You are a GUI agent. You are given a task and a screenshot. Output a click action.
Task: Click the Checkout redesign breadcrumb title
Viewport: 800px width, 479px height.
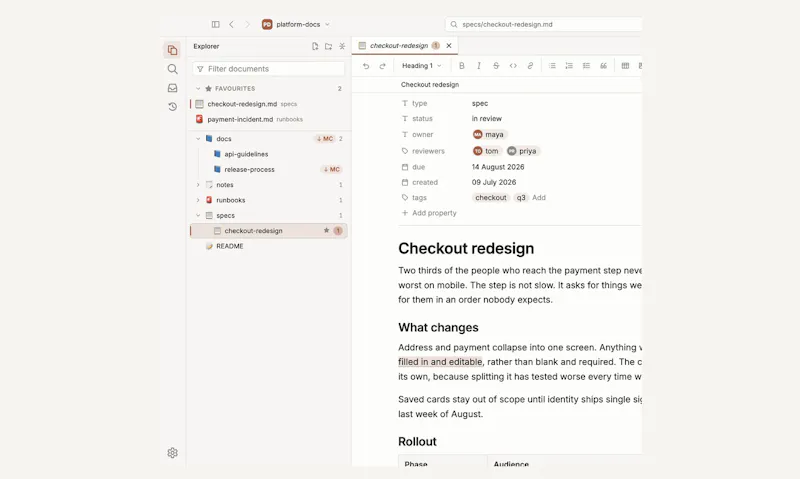click(x=430, y=85)
